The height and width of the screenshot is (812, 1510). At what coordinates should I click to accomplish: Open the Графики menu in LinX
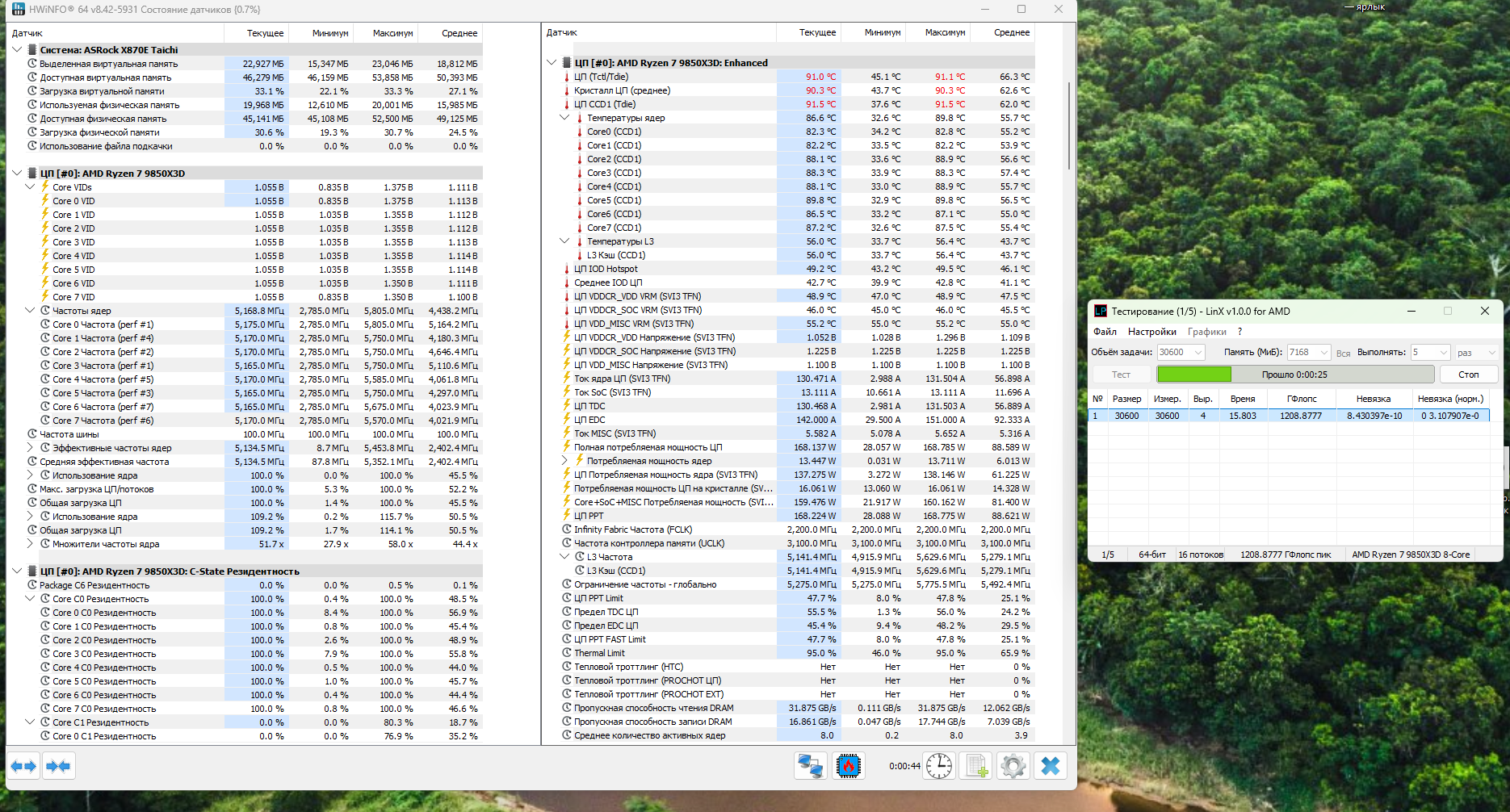pos(1206,332)
